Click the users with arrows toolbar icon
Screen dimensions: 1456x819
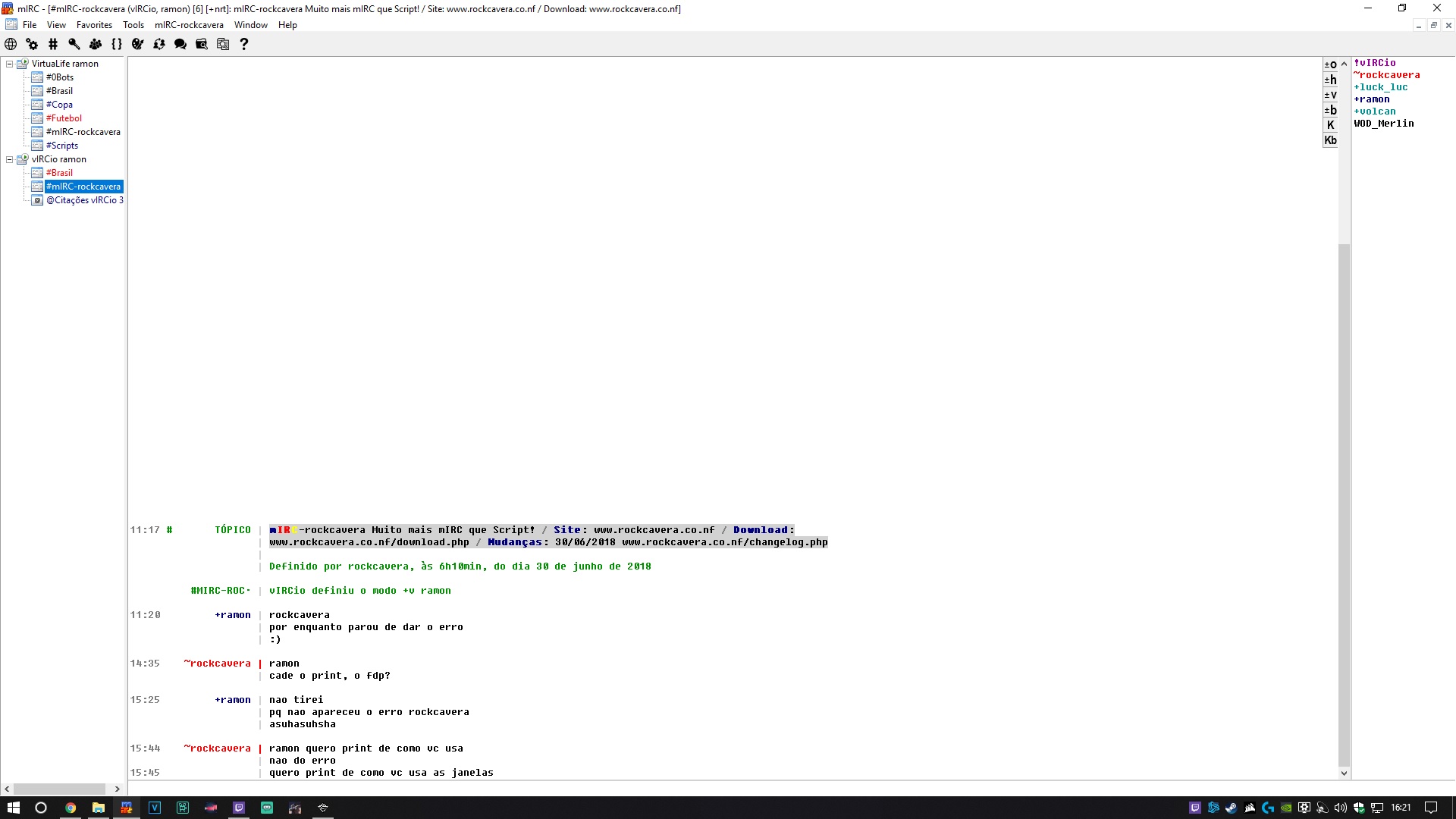point(159,44)
